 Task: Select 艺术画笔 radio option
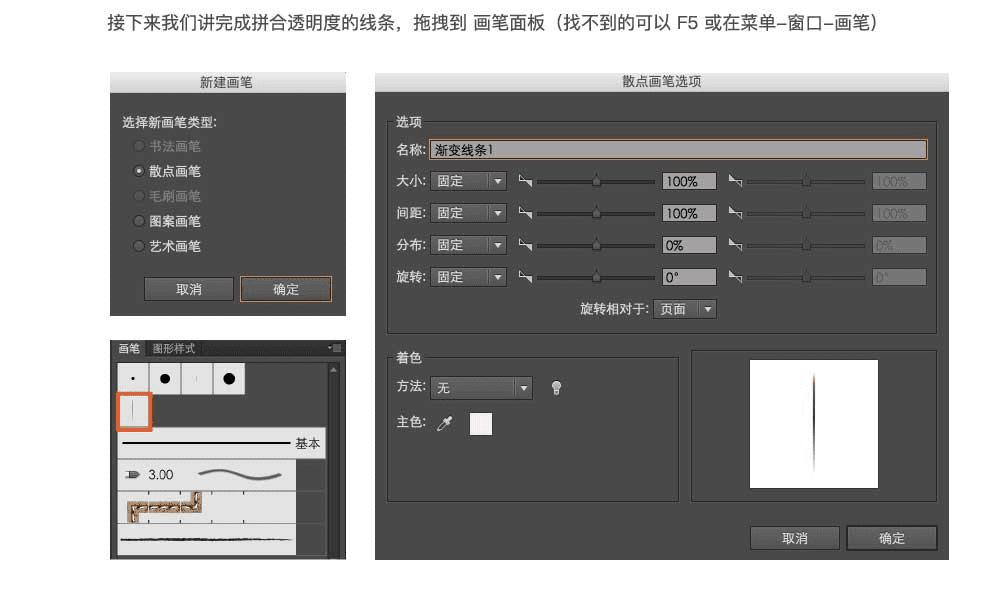tap(138, 246)
